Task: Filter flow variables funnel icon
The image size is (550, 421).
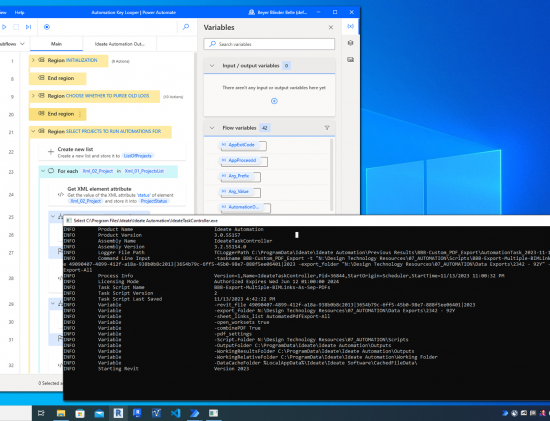Action: 327,128
